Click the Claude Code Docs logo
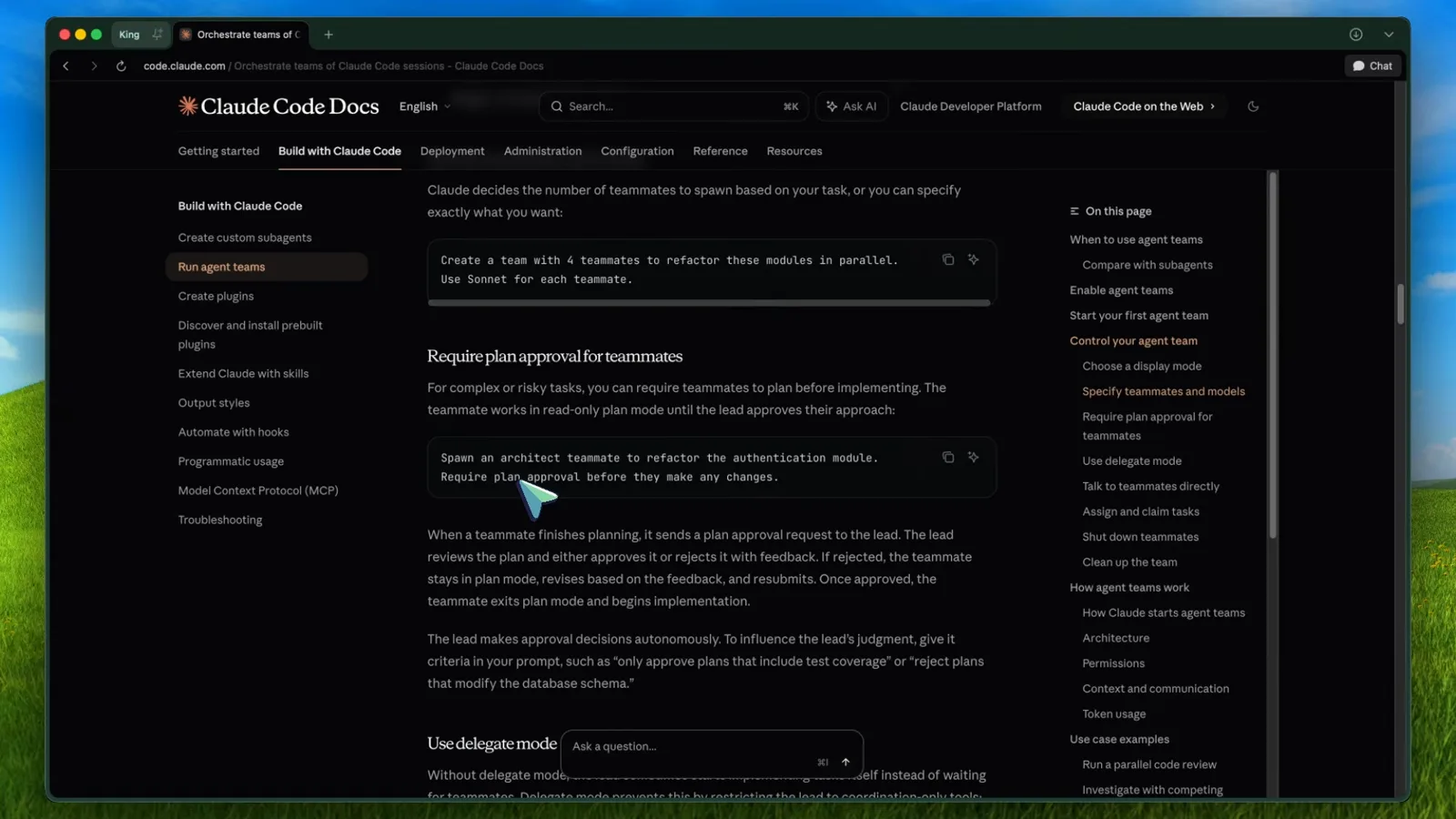Screen dimensions: 1456x819 pos(278,106)
